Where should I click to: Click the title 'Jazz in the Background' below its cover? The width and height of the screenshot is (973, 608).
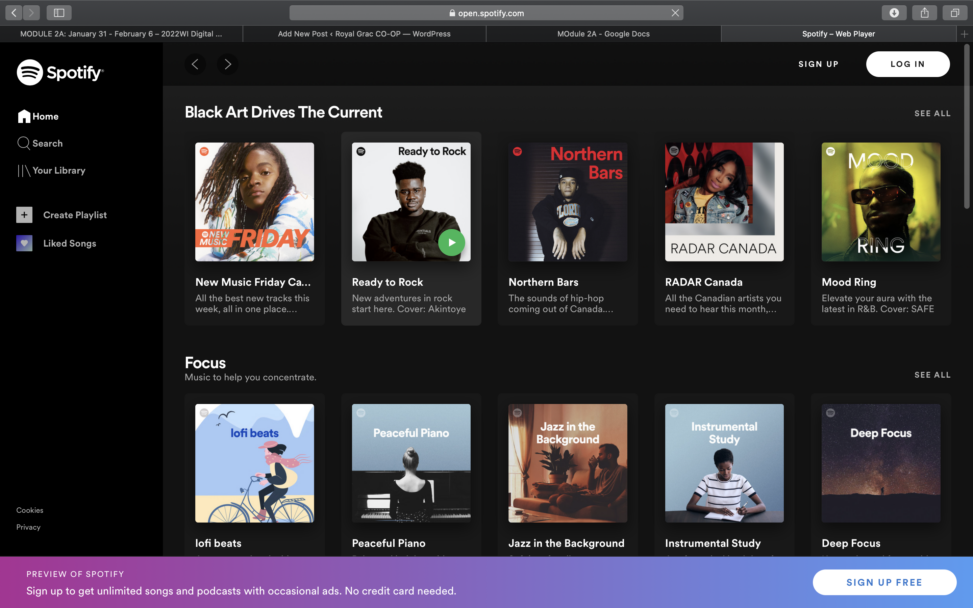click(566, 543)
